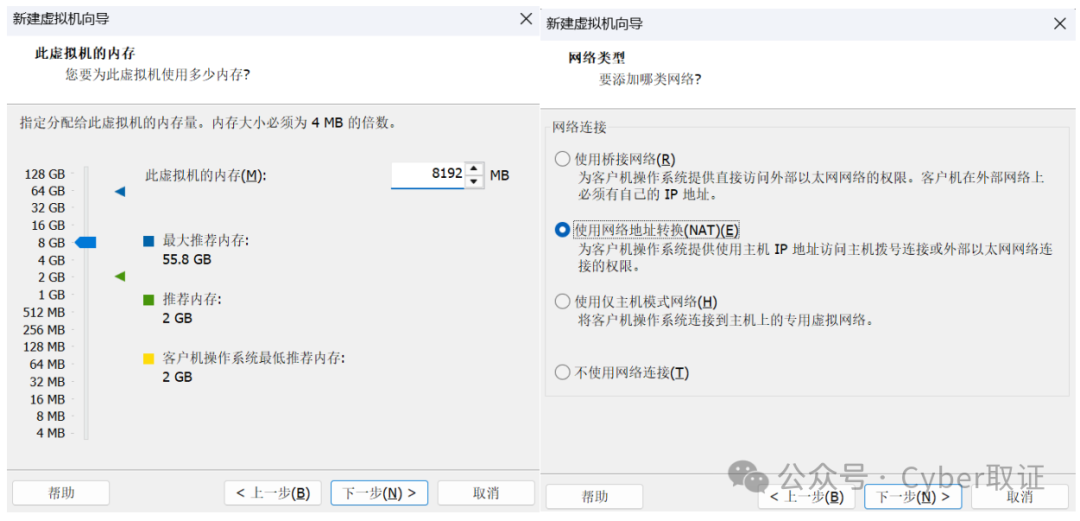The height and width of the screenshot is (521, 1080).
Task: Click Back (B) in the memory wizard
Action: click(273, 493)
